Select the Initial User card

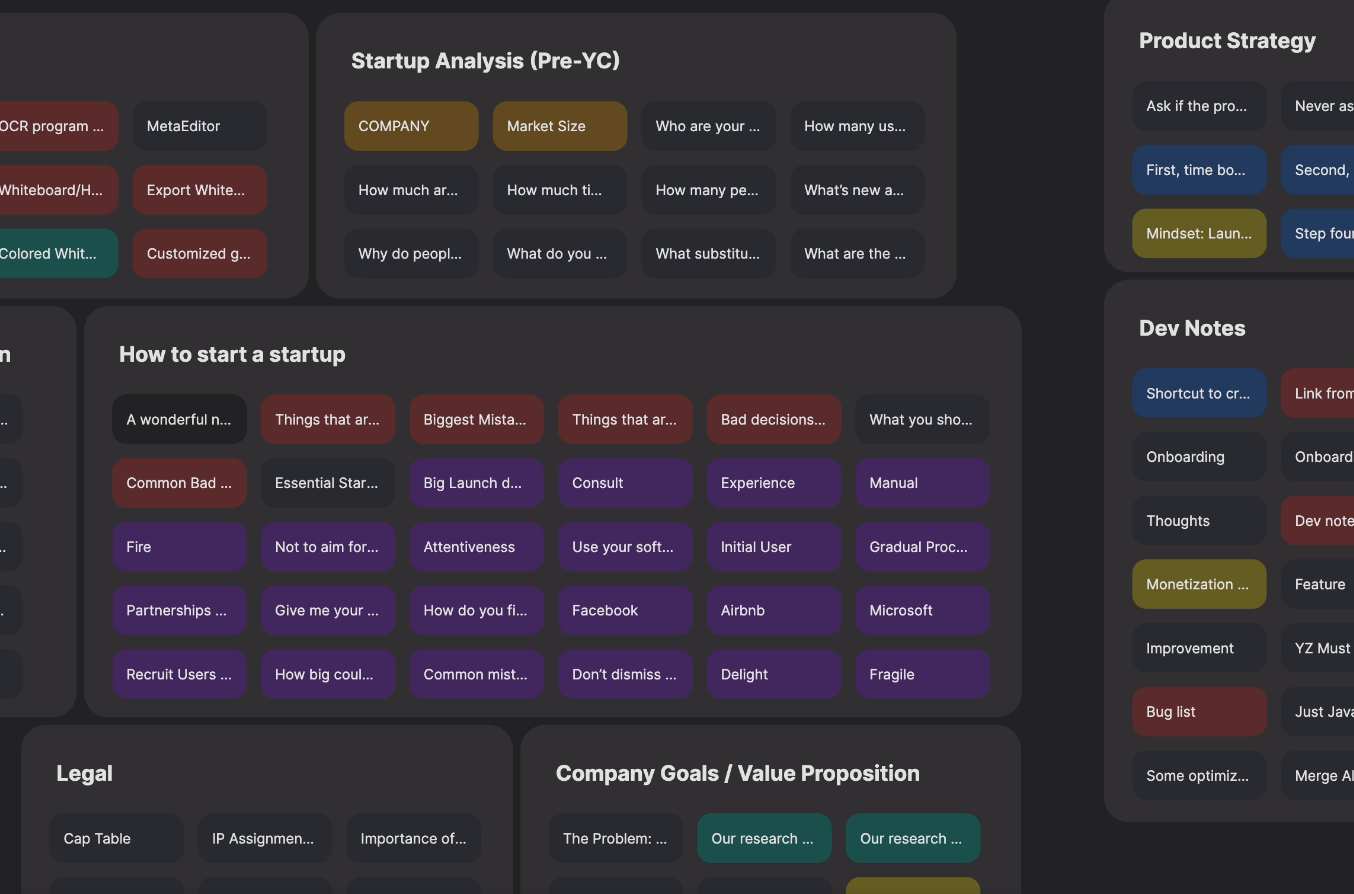(773, 547)
